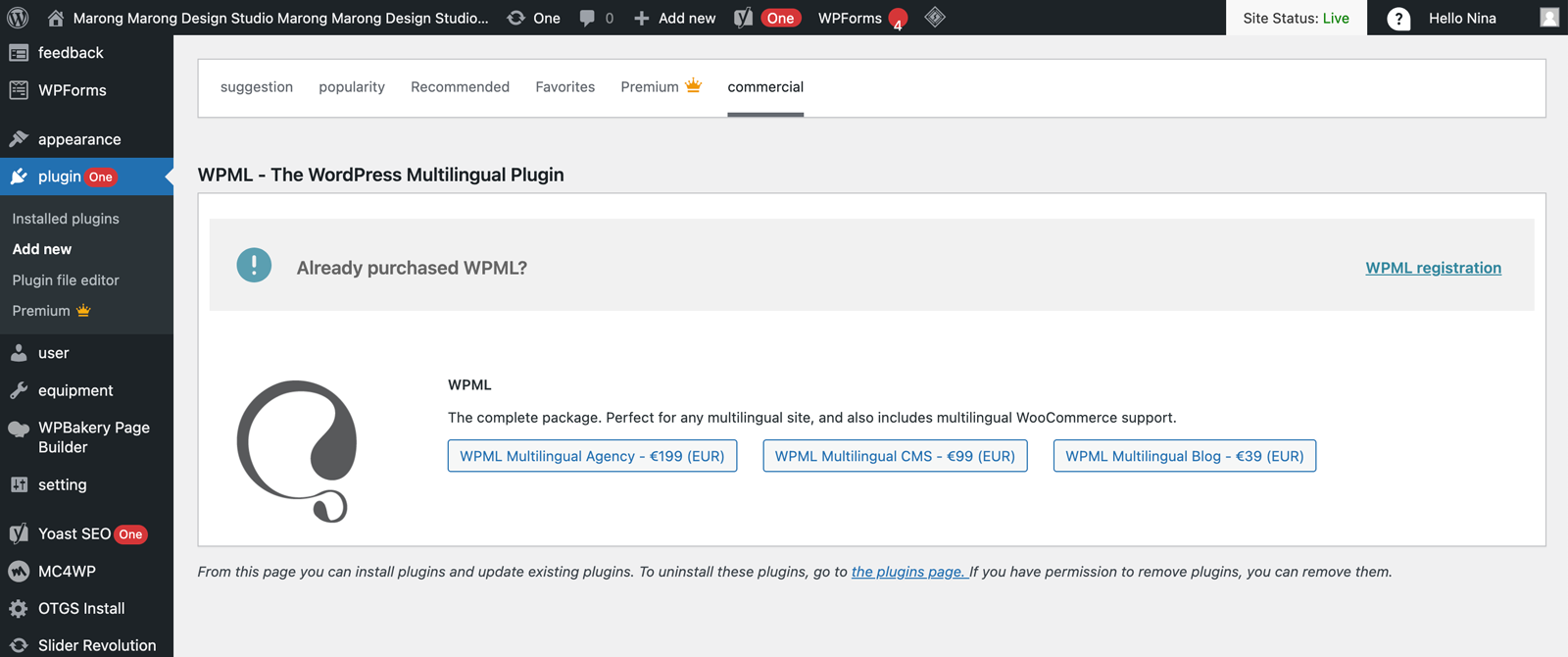1568x657 pixels.
Task: Choose WPML Multilingual CMS €99
Action: [x=895, y=456]
